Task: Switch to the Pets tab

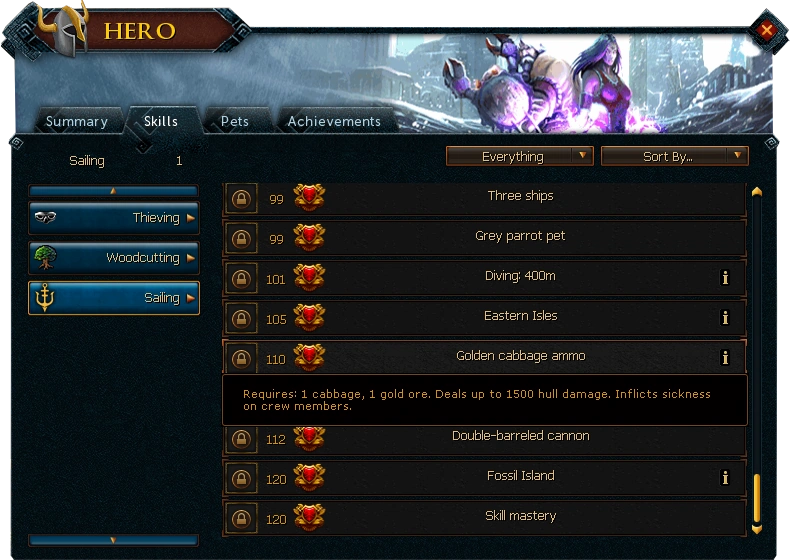Action: [235, 121]
